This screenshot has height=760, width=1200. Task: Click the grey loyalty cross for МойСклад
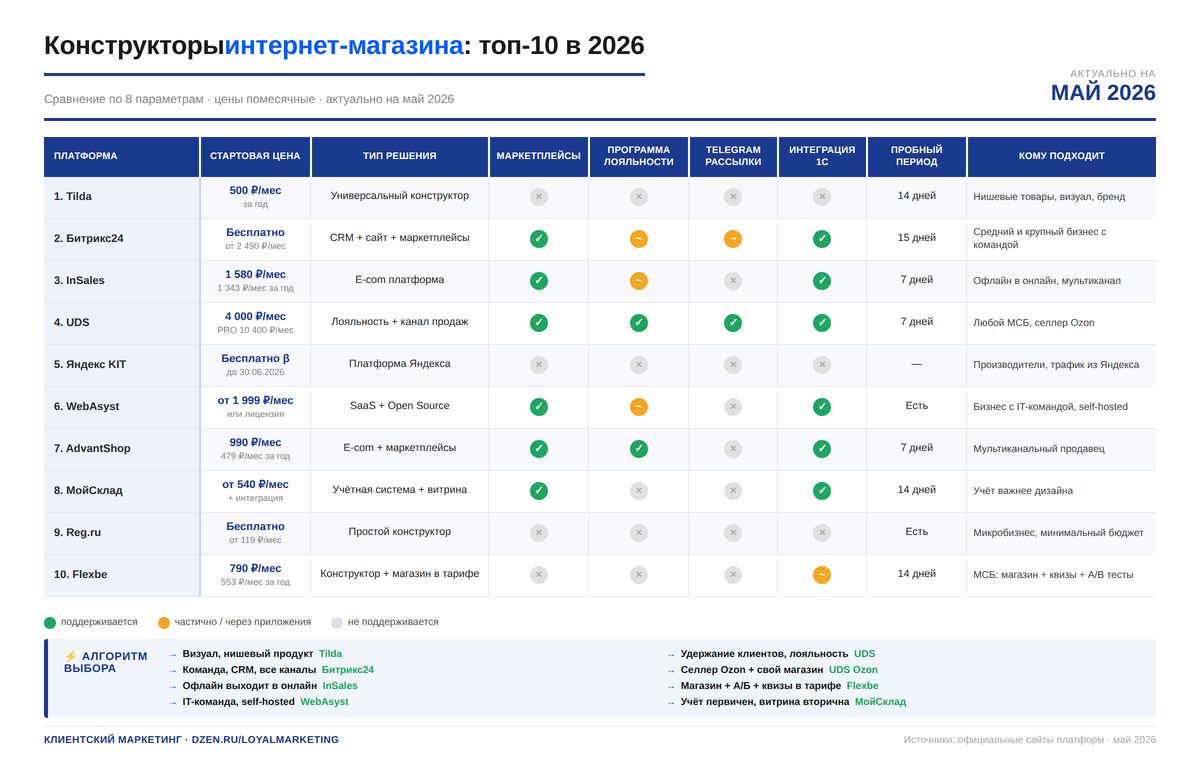639,491
